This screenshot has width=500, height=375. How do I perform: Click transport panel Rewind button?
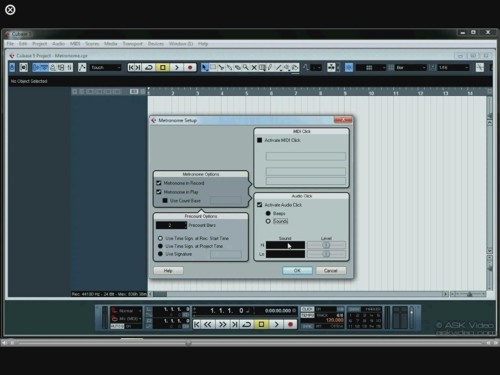208,324
